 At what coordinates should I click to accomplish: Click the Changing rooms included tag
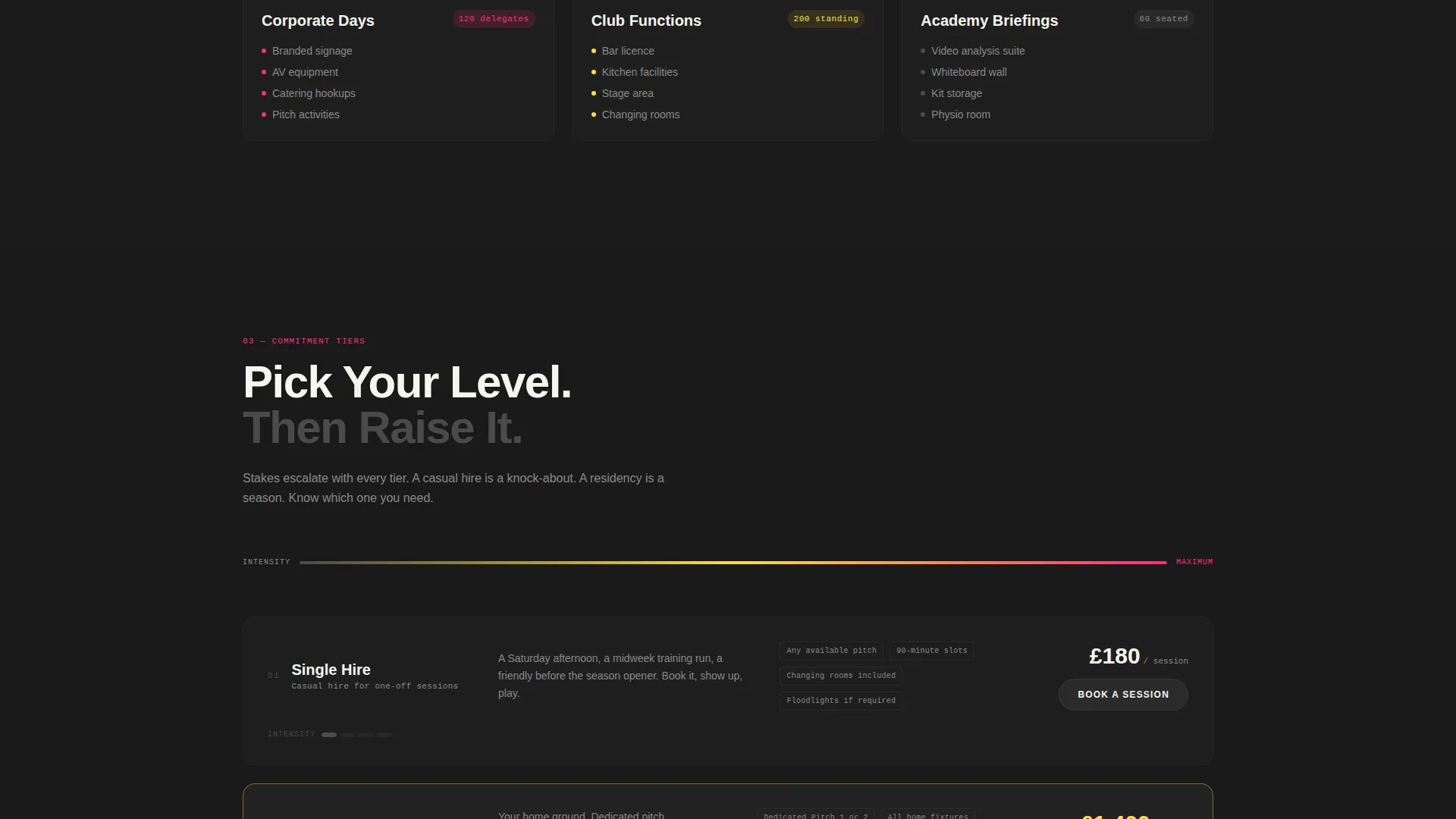pos(841,676)
